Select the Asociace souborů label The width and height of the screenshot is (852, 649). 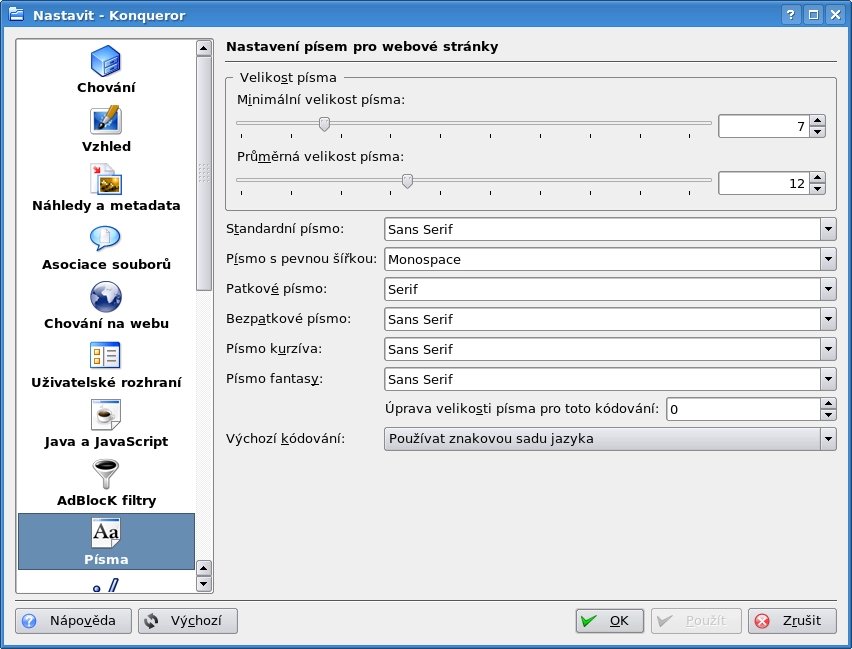(106, 265)
